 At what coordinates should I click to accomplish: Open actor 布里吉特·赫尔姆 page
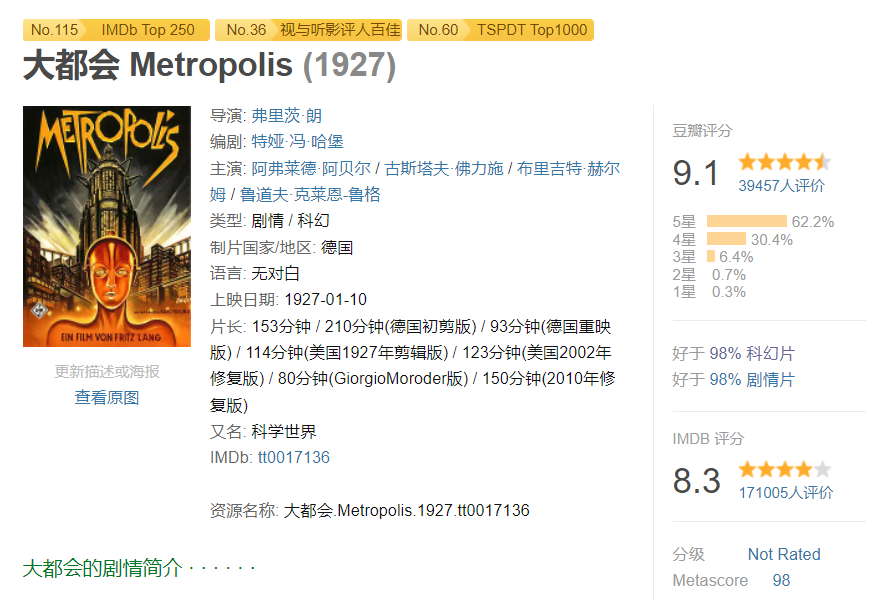(568, 169)
